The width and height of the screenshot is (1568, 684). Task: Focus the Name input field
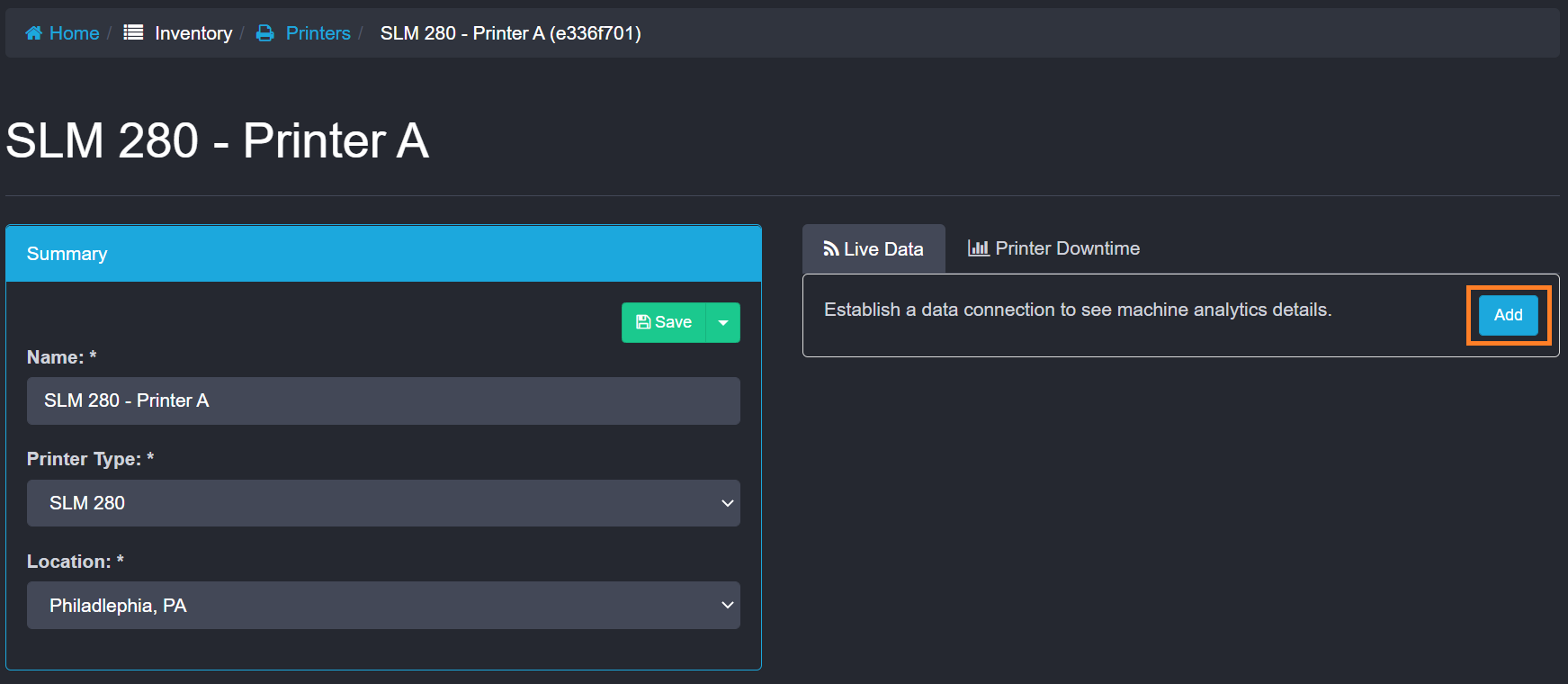pyautogui.click(x=383, y=400)
